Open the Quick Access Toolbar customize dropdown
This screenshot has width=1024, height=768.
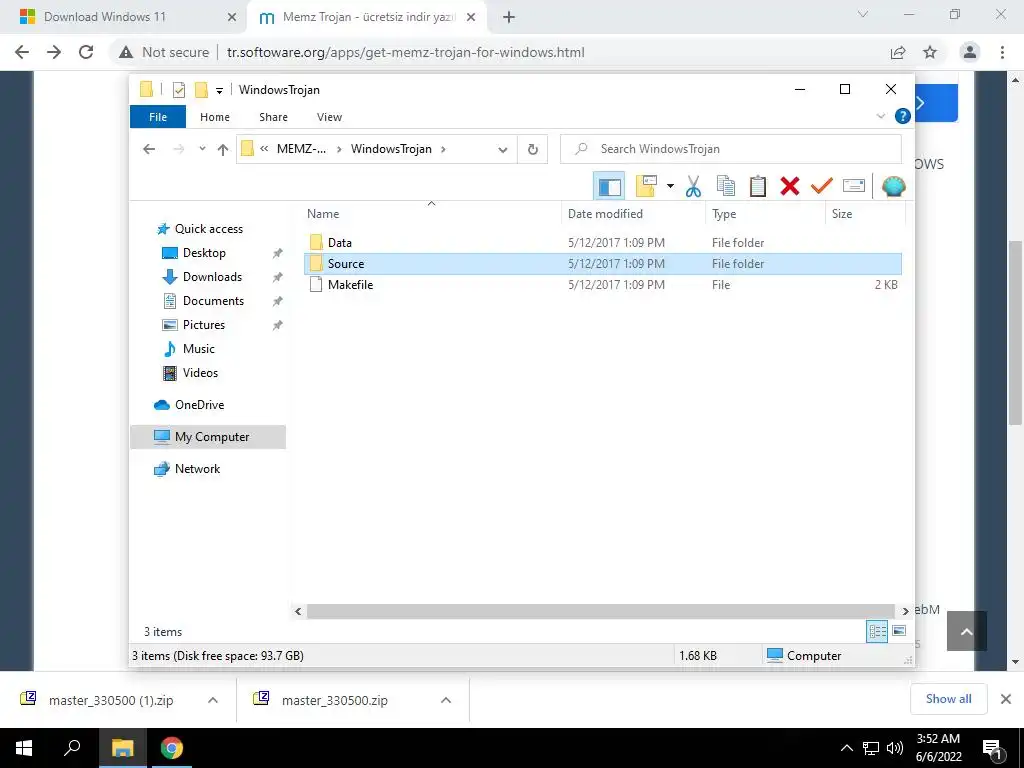click(219, 90)
